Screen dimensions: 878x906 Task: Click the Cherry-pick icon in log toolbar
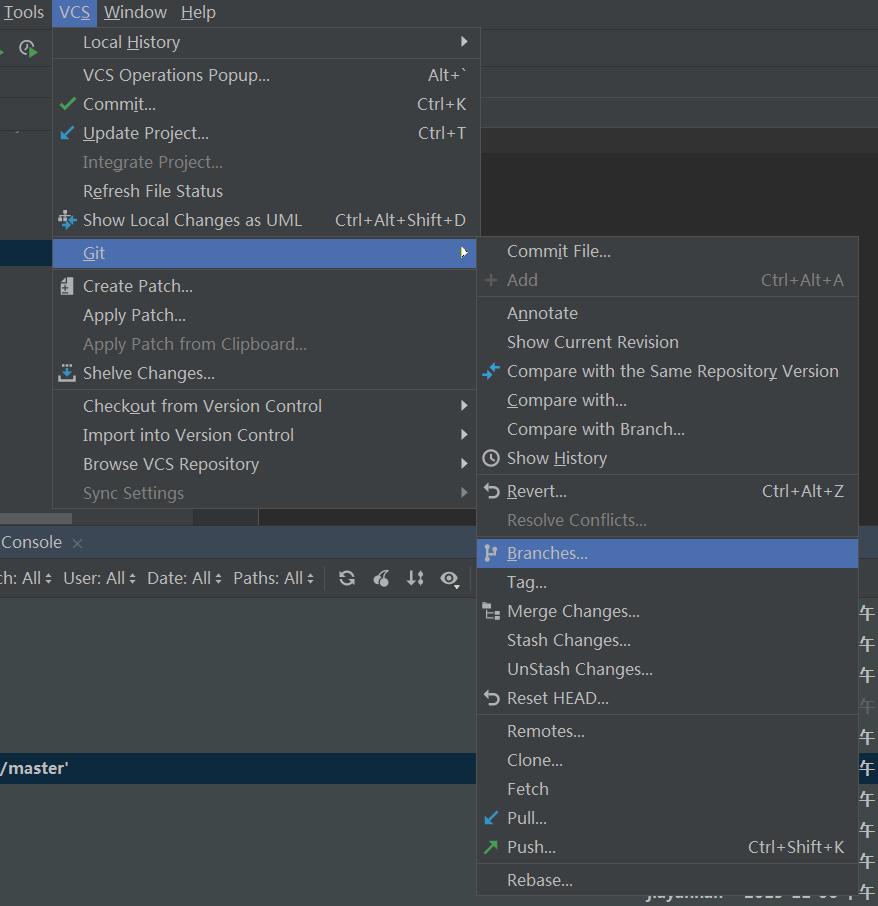[381, 578]
